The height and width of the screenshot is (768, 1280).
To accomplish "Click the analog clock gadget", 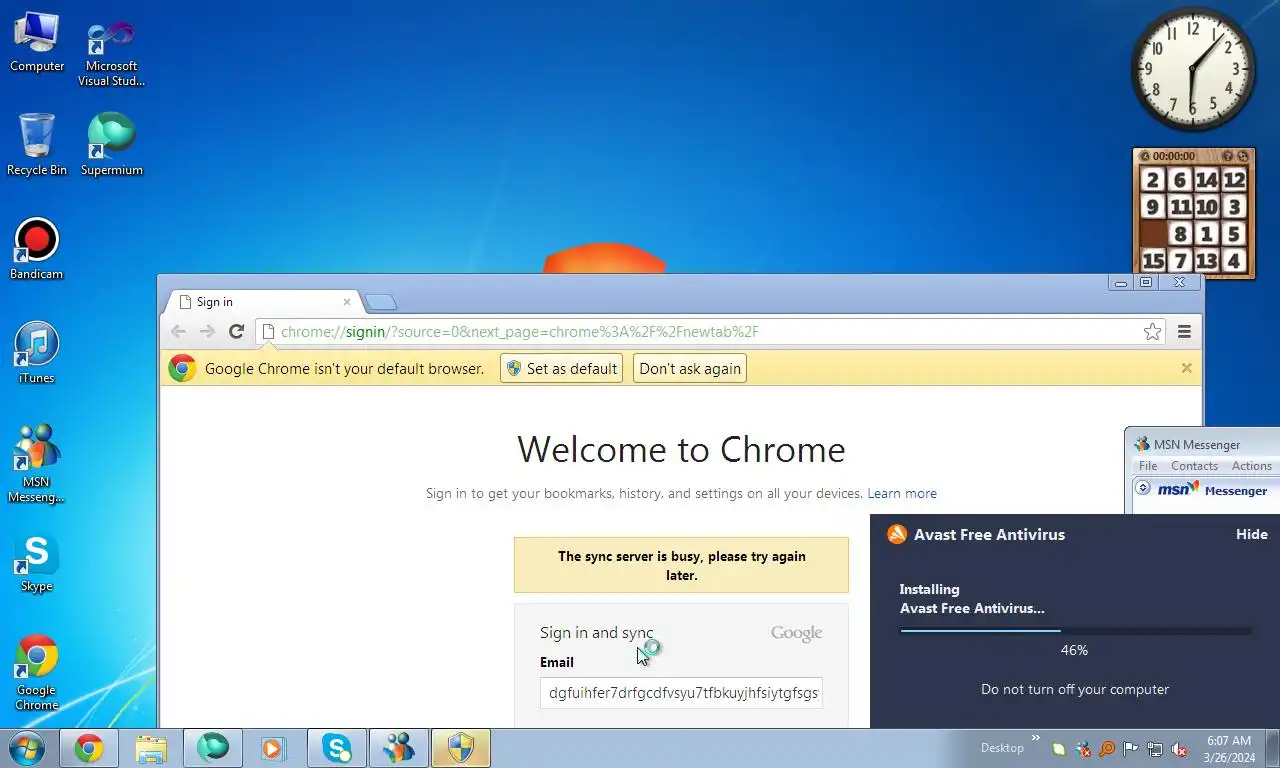I will point(1193,70).
